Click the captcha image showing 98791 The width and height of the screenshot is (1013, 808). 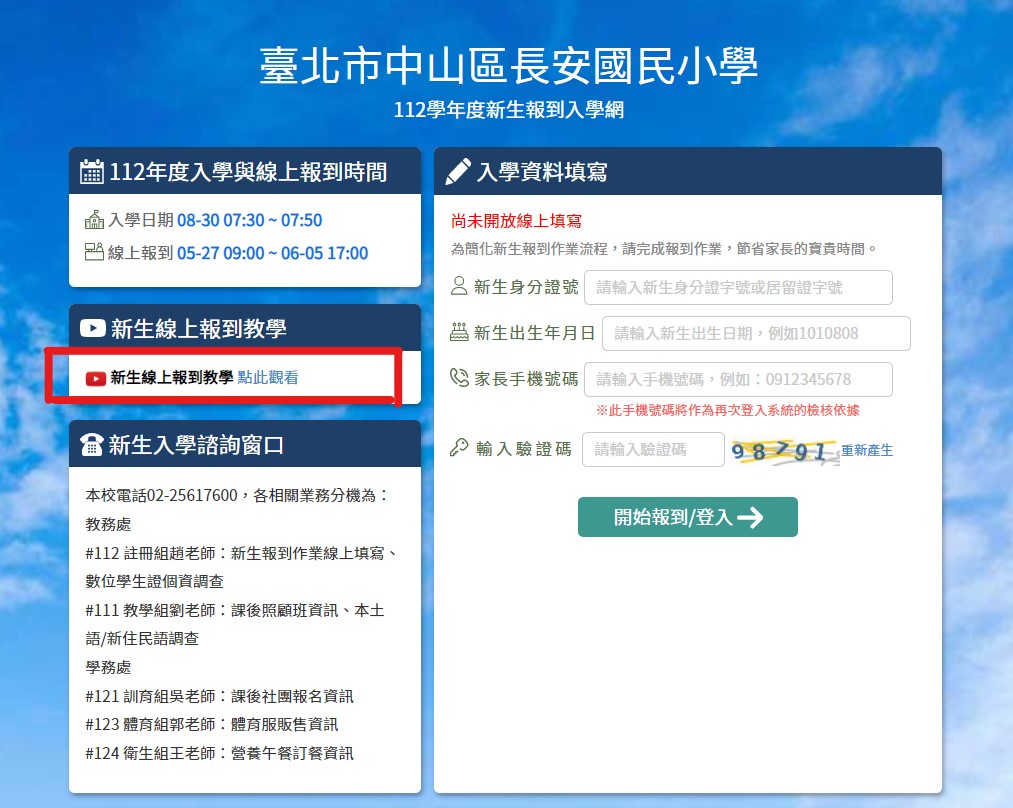pos(784,451)
